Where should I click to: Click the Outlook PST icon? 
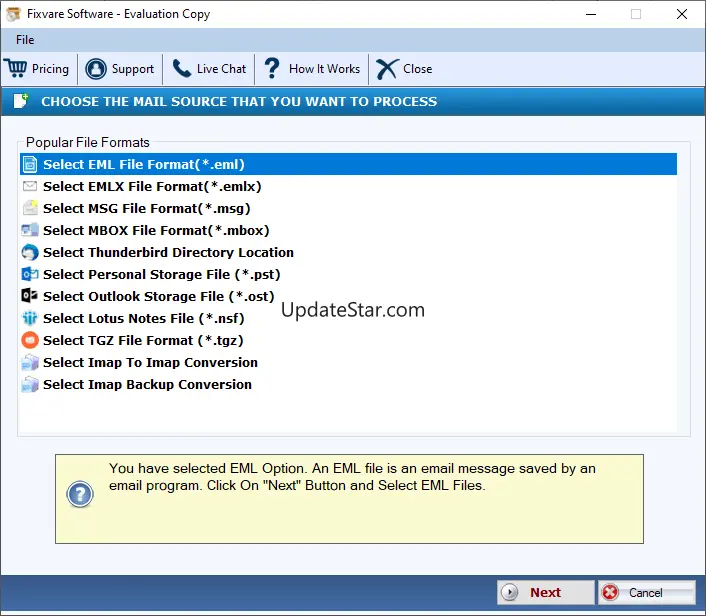pos(30,274)
